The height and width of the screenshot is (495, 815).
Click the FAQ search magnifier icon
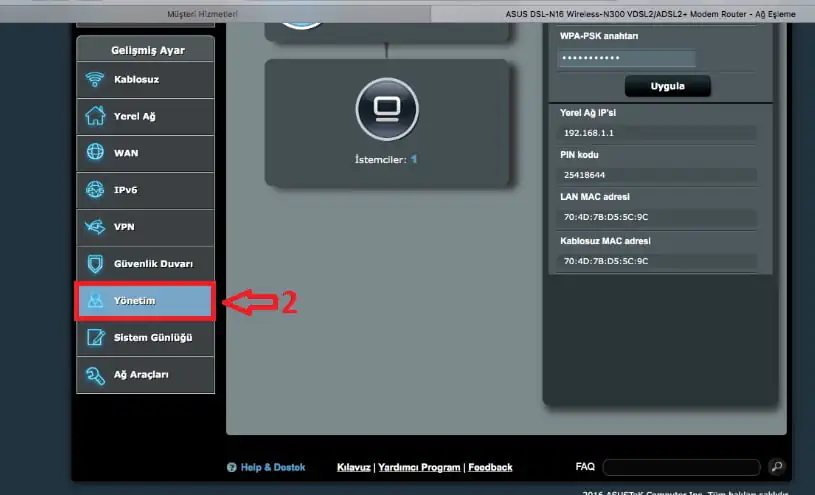coord(777,466)
